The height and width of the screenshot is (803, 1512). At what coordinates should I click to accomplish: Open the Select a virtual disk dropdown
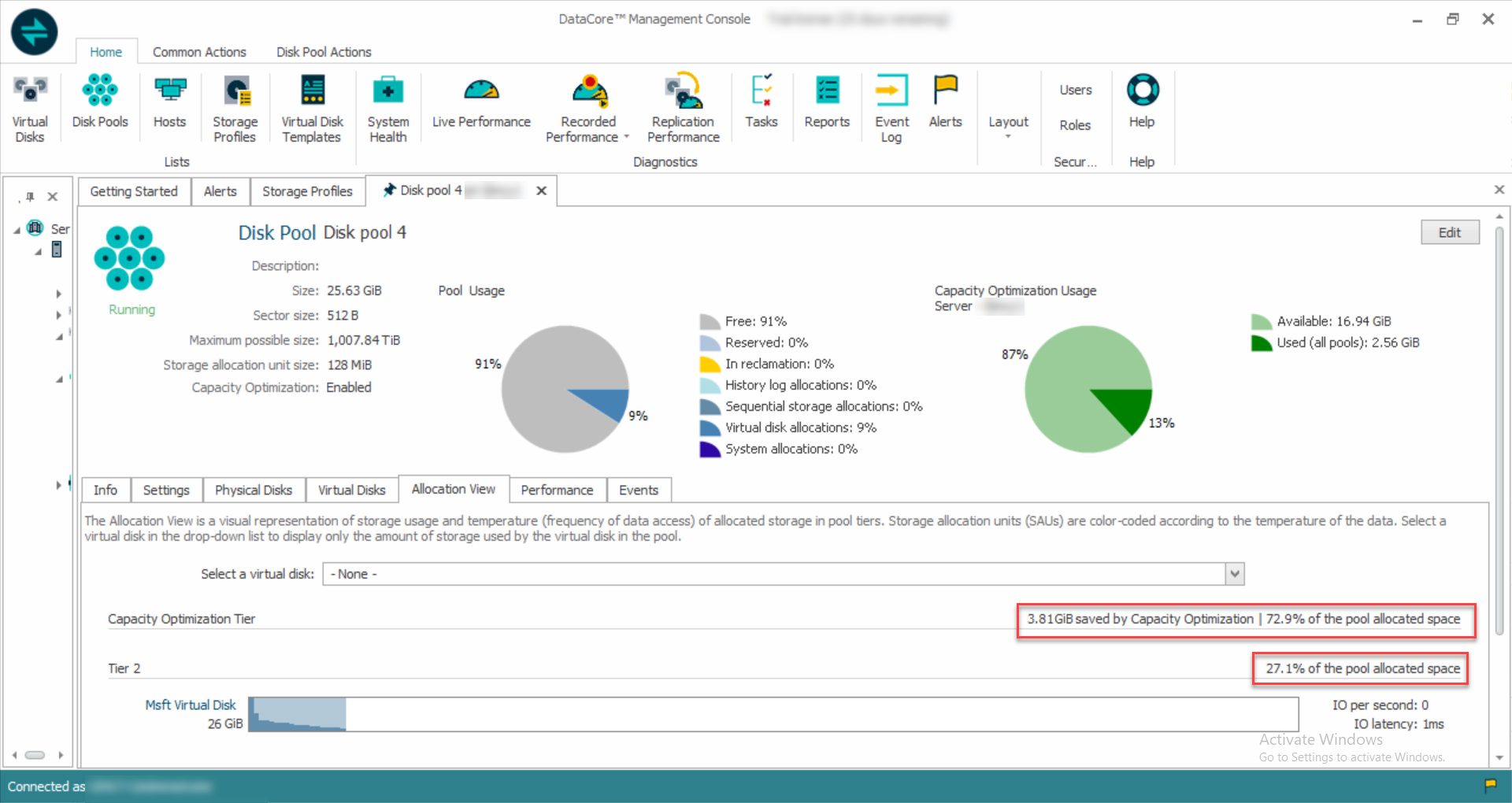1234,574
